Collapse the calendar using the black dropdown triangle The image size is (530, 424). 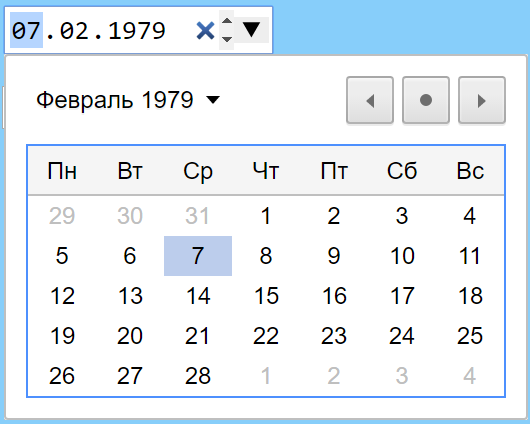coord(251,30)
